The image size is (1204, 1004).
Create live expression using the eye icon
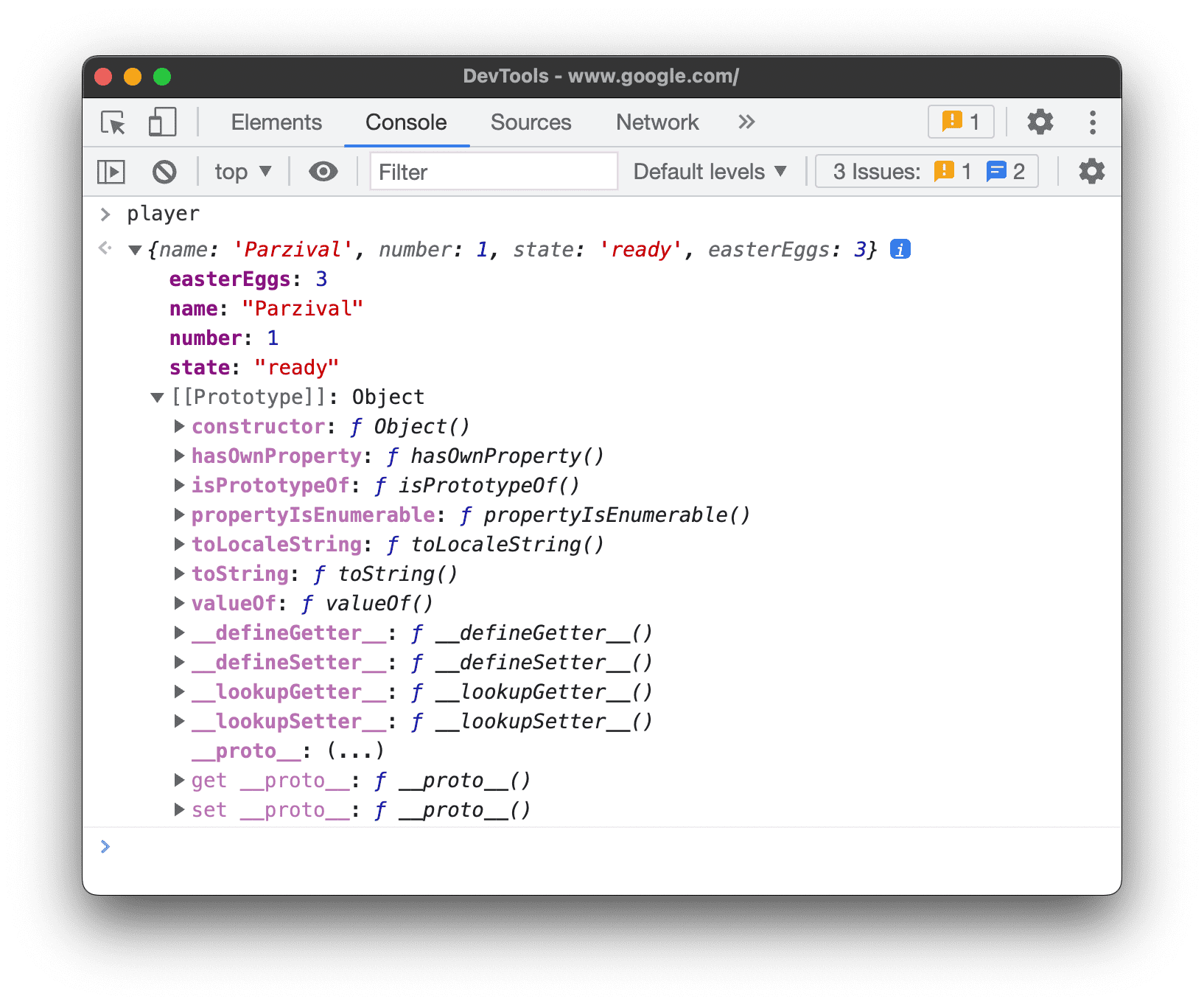tap(323, 172)
